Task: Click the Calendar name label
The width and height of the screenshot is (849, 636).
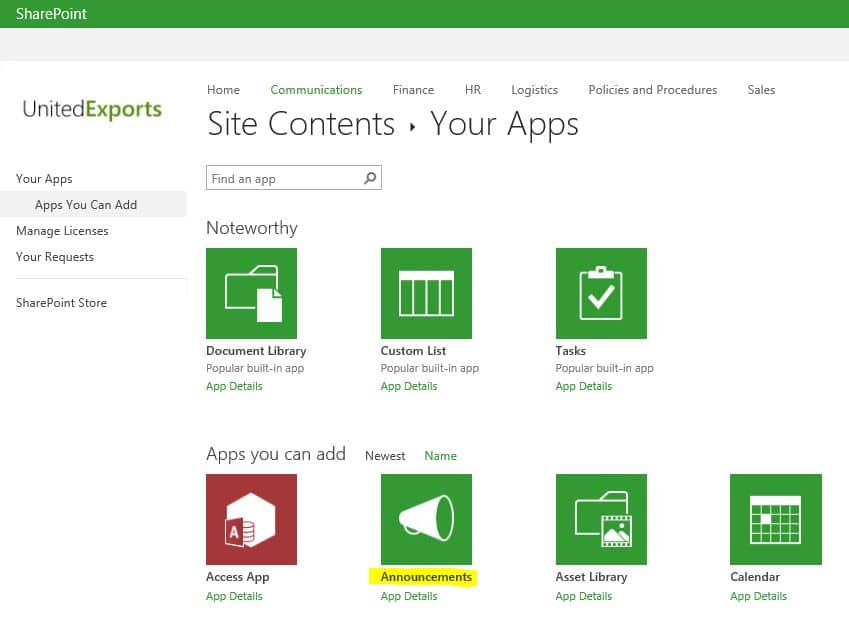Action: point(755,577)
